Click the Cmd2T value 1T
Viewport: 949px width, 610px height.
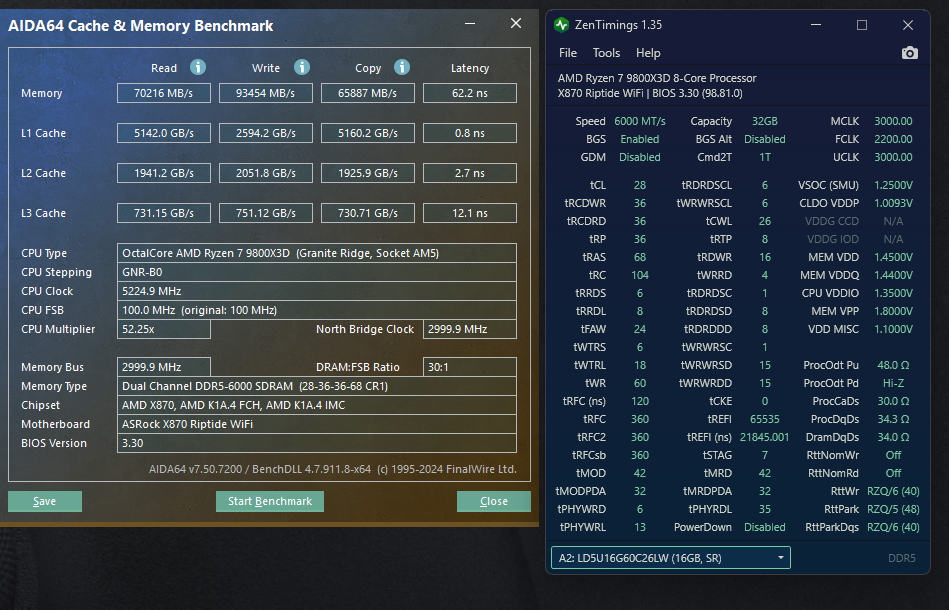pyautogui.click(x=765, y=157)
